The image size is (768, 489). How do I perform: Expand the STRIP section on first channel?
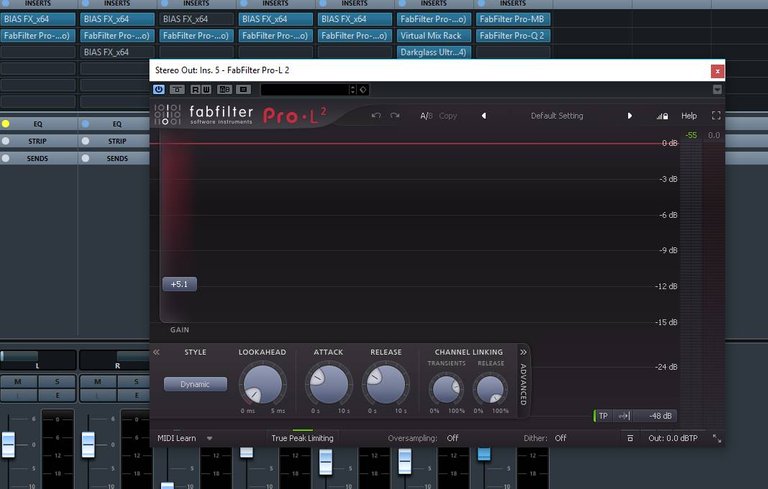37,141
